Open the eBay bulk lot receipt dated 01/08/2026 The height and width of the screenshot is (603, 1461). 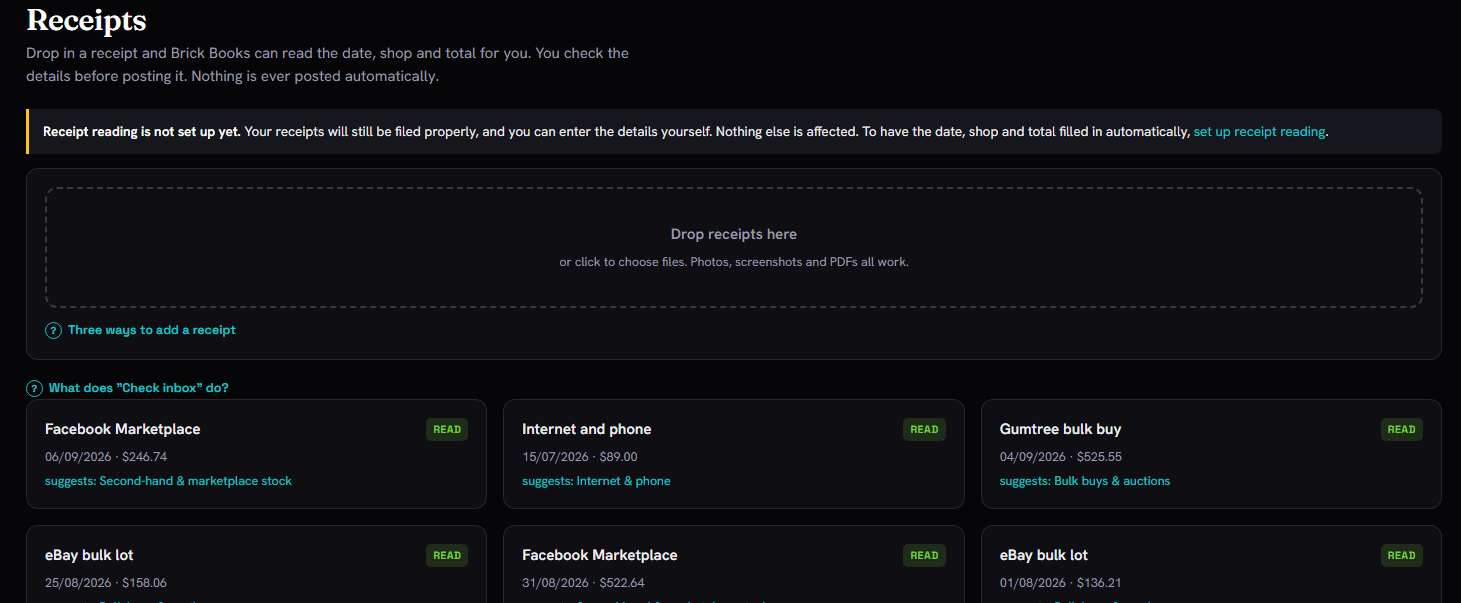pyautogui.click(x=1211, y=564)
